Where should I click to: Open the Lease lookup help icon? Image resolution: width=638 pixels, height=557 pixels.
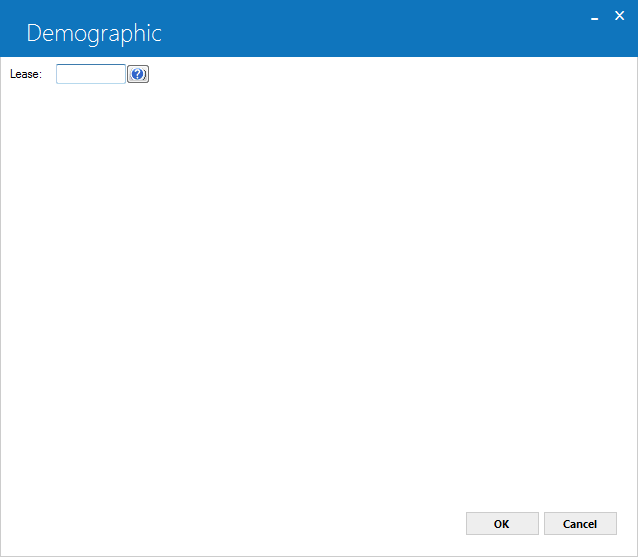pos(138,74)
